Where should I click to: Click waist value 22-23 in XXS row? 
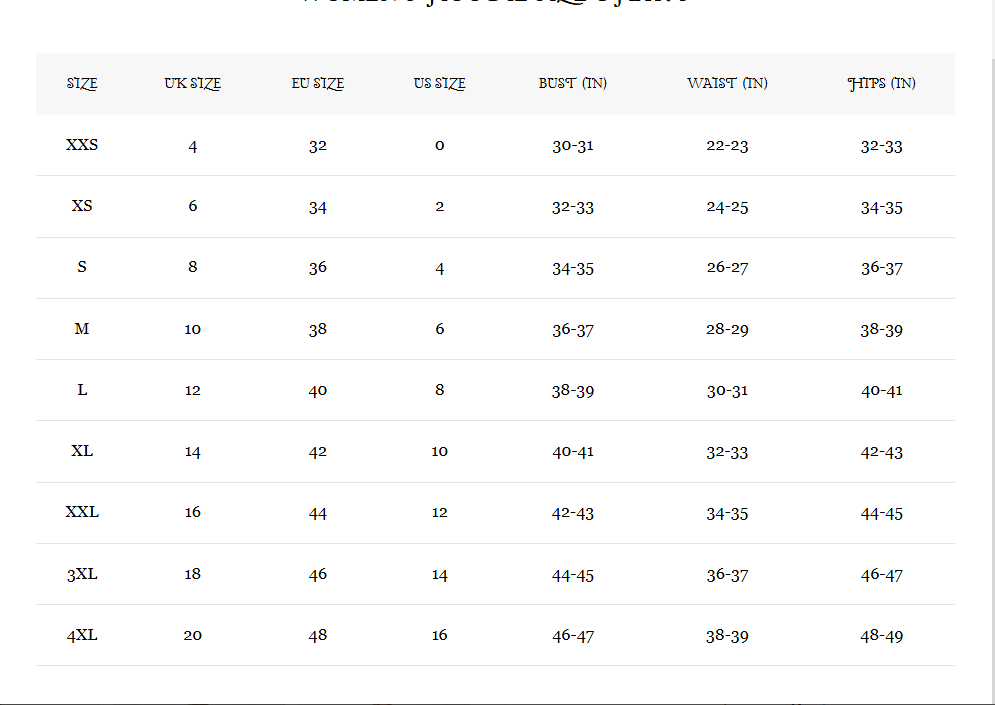tap(727, 146)
